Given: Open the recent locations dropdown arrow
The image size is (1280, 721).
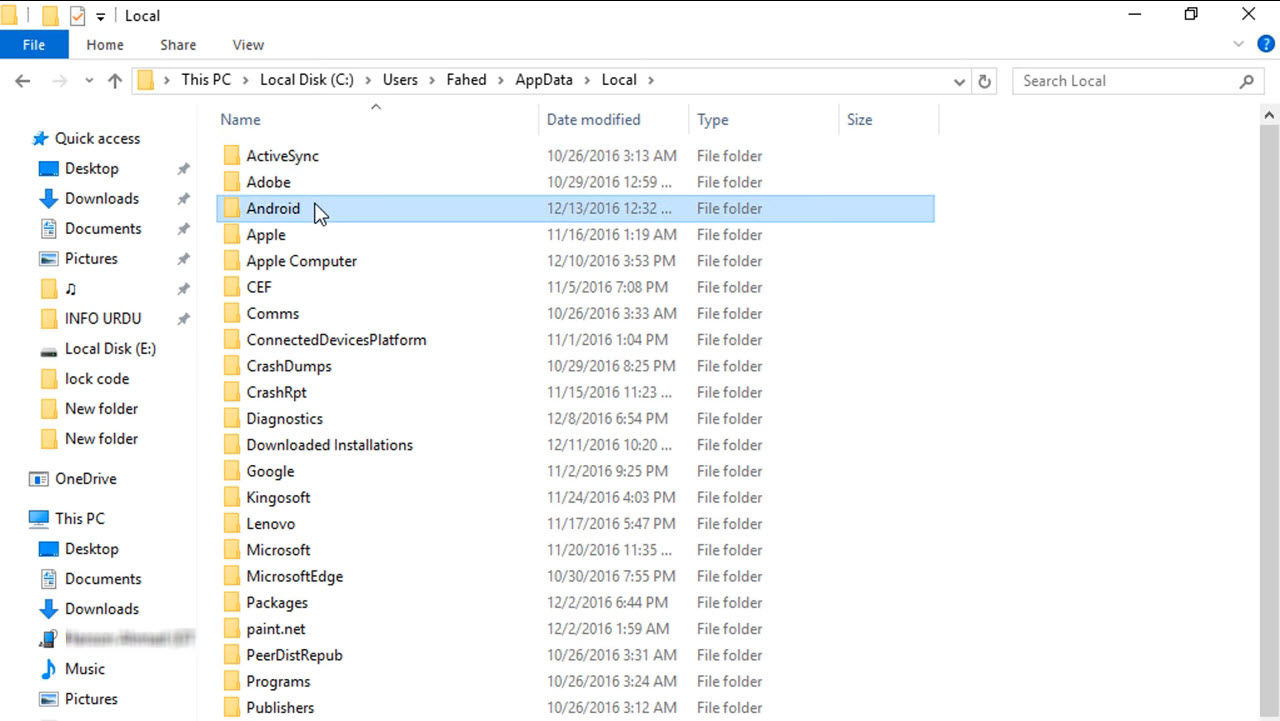Looking at the screenshot, I should coord(89,81).
